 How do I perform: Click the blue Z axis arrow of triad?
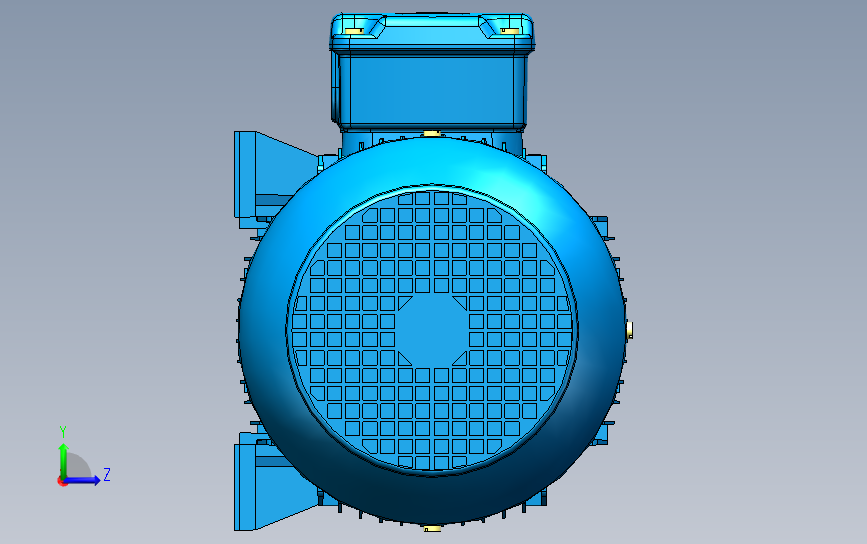83,480
